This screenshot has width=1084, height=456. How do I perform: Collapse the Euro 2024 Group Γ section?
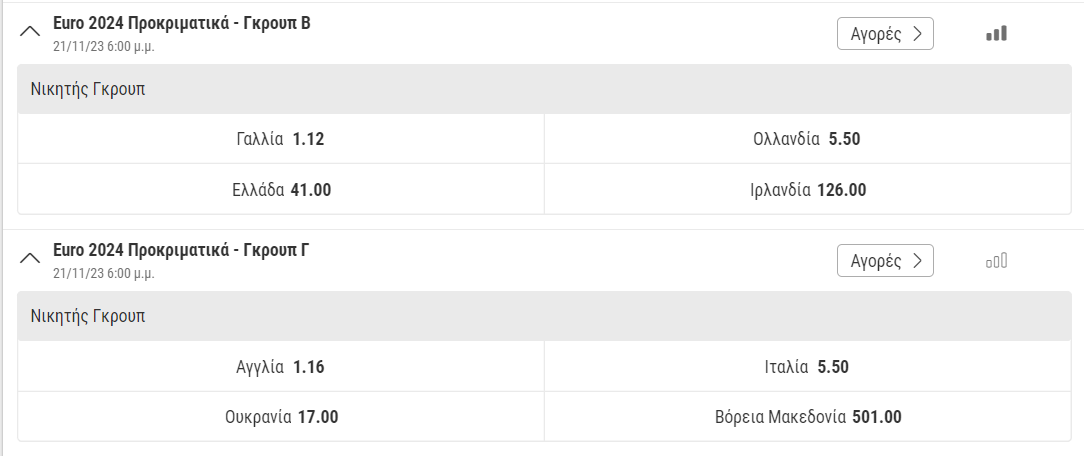point(30,259)
